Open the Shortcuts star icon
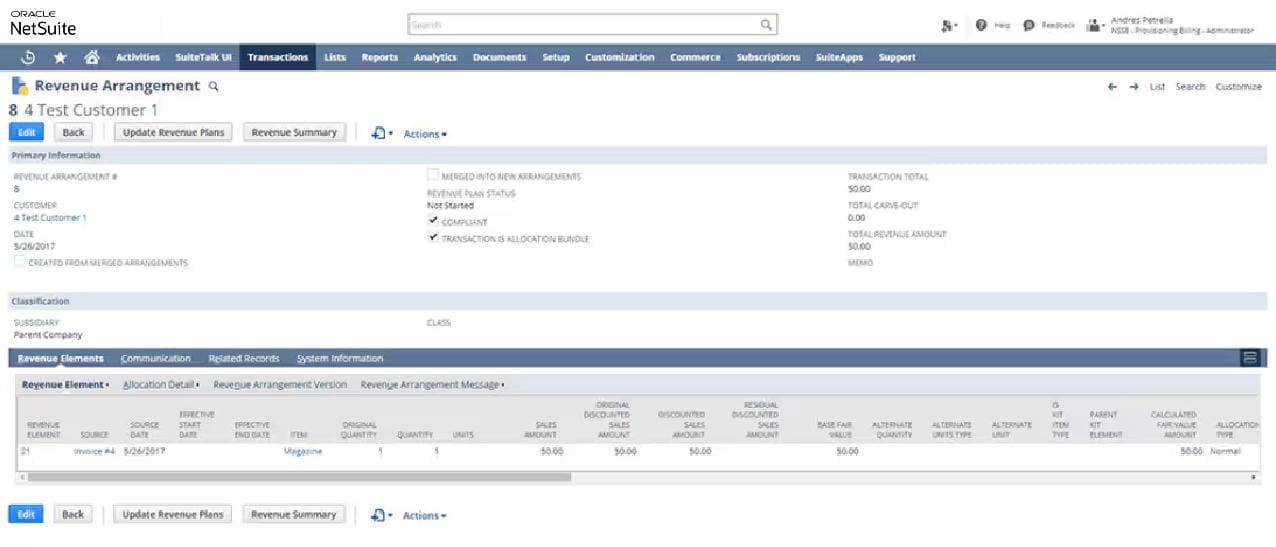Image resolution: width=1276 pixels, height=547 pixels. 60,57
